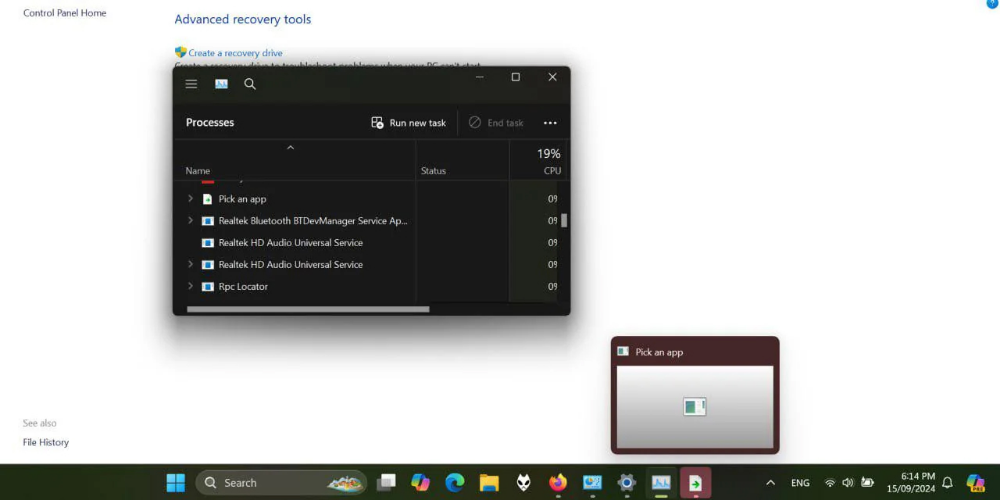Open the Wi-Fi network icon in the tray
The height and width of the screenshot is (500, 1000).
(830, 483)
